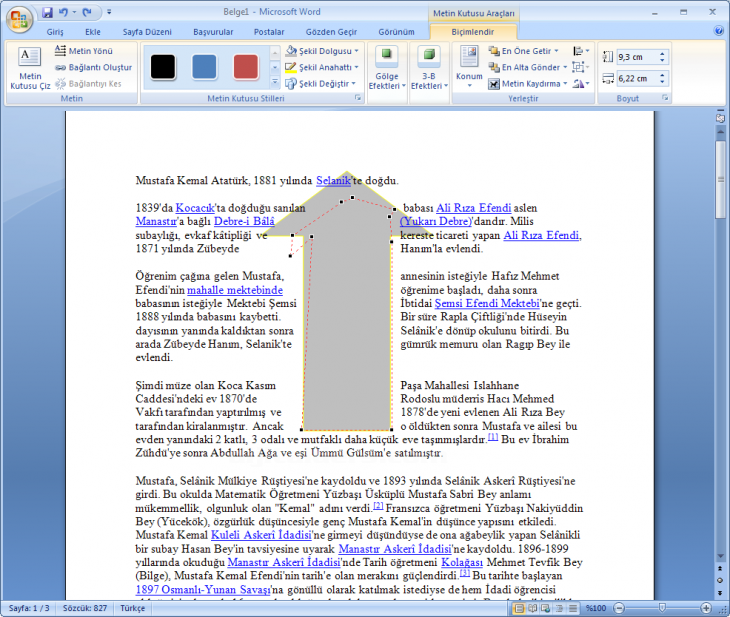Screen dimensions: 730x617
Task: Expand the text box styles gallery
Action: (275, 82)
